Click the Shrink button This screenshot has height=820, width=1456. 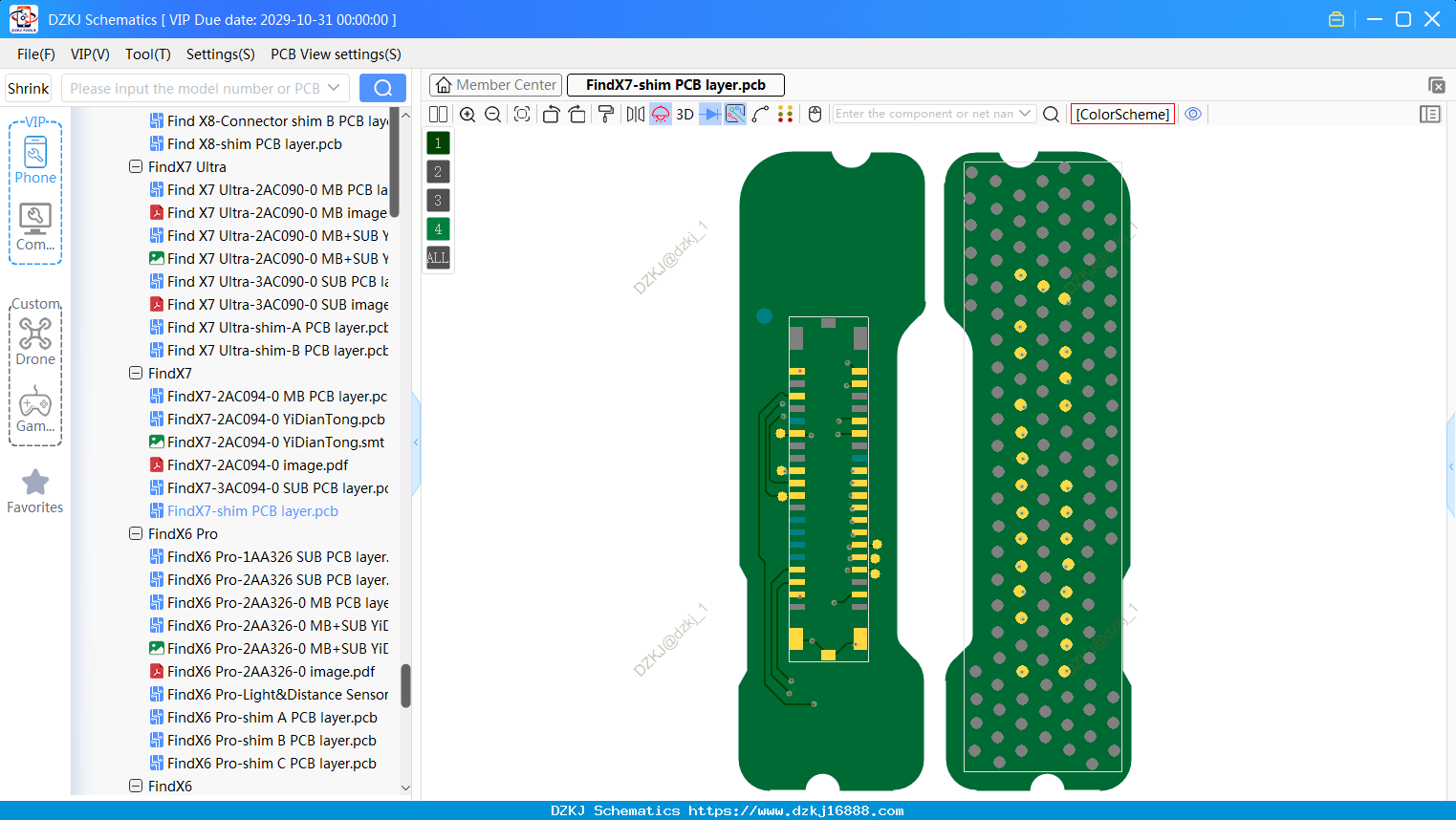pyautogui.click(x=29, y=88)
